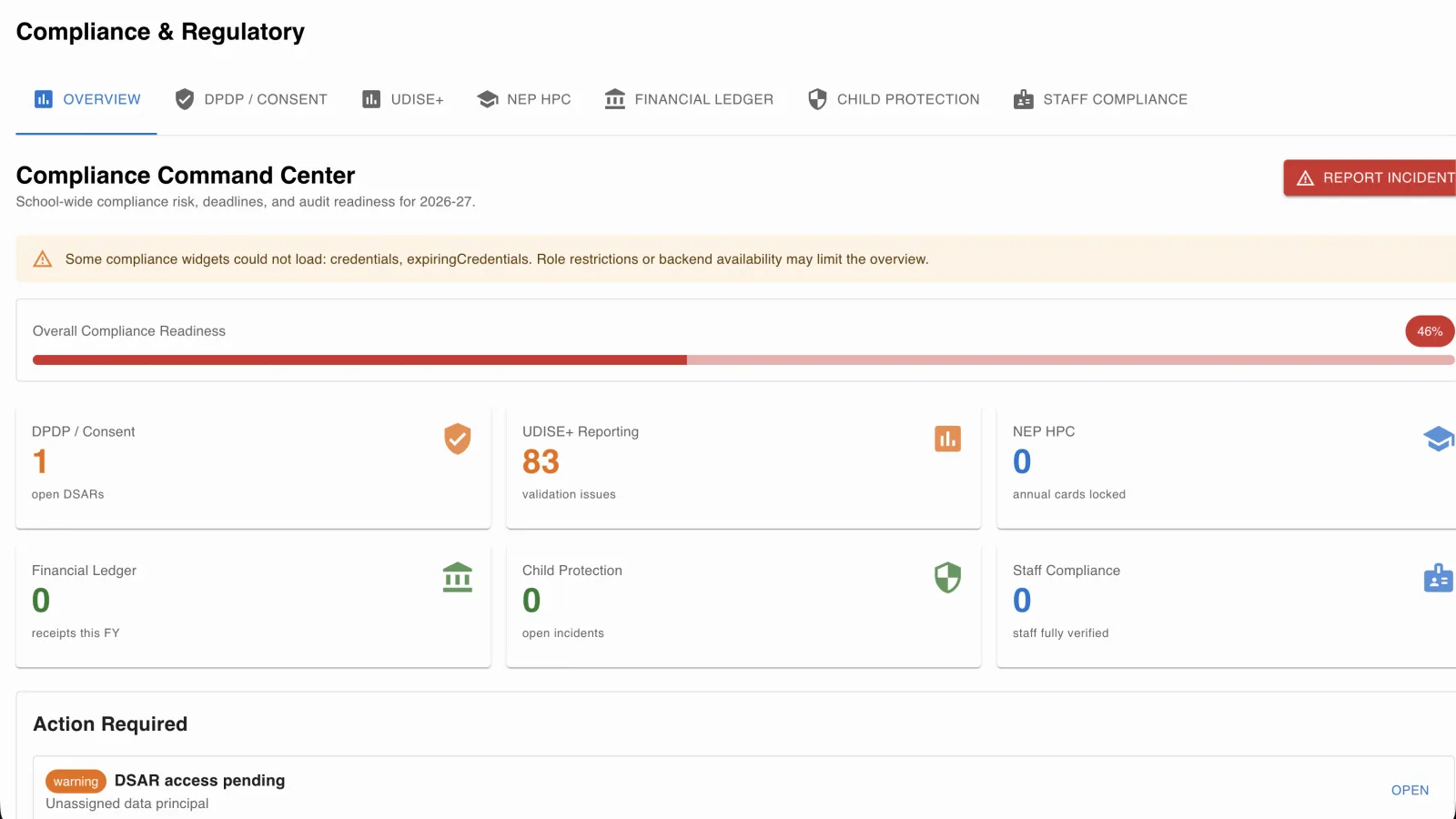Click 'open incidents' label
The width and height of the screenshot is (1456, 819).
point(563,633)
